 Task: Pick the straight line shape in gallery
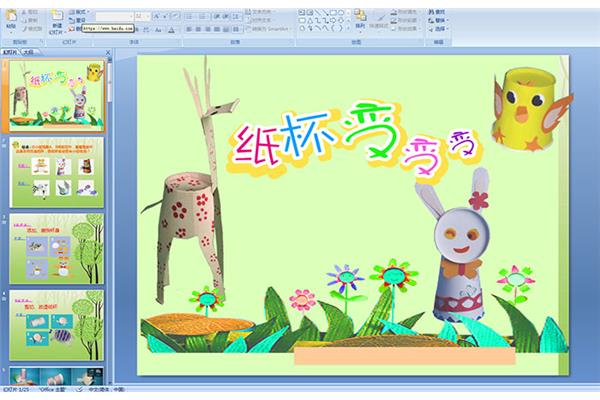tap(317, 12)
